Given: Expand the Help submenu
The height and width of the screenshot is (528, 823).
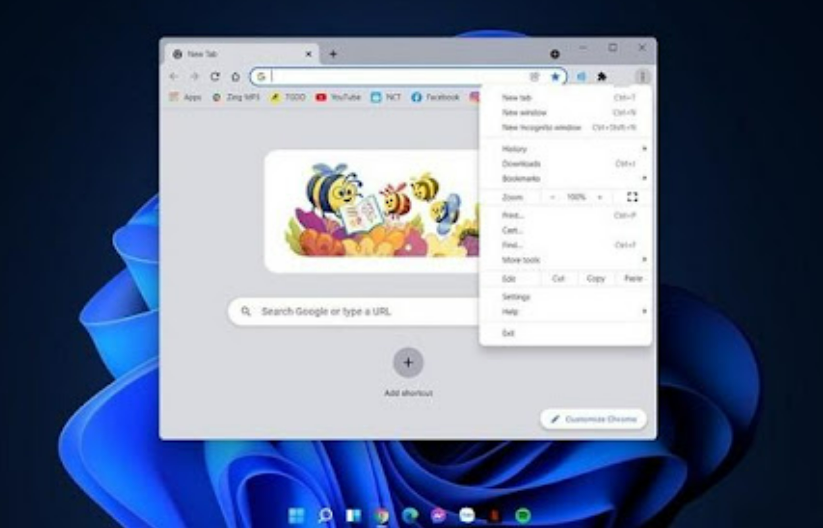Looking at the screenshot, I should tap(566, 312).
